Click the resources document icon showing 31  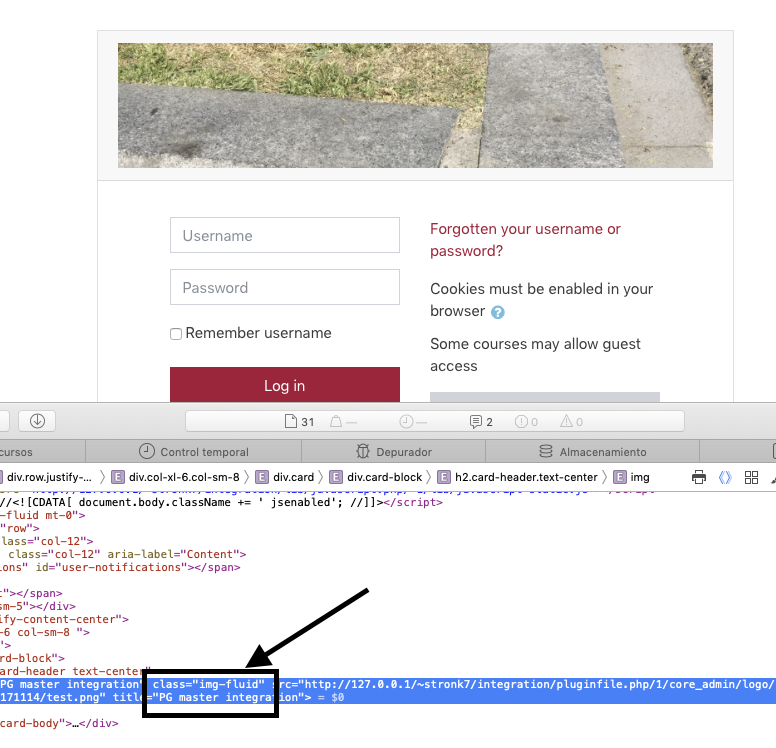coord(291,421)
